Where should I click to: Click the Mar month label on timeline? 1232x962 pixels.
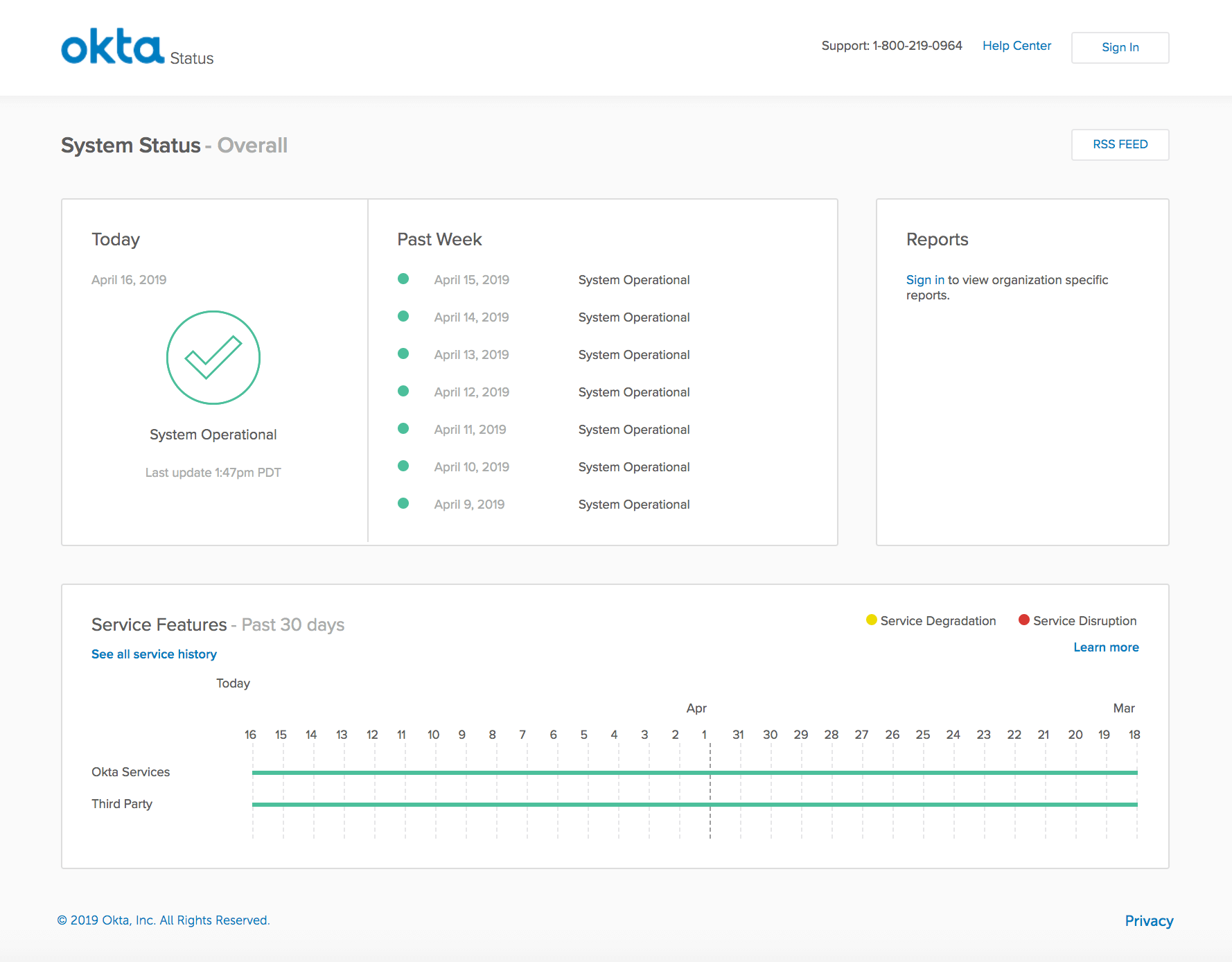pos(1124,708)
